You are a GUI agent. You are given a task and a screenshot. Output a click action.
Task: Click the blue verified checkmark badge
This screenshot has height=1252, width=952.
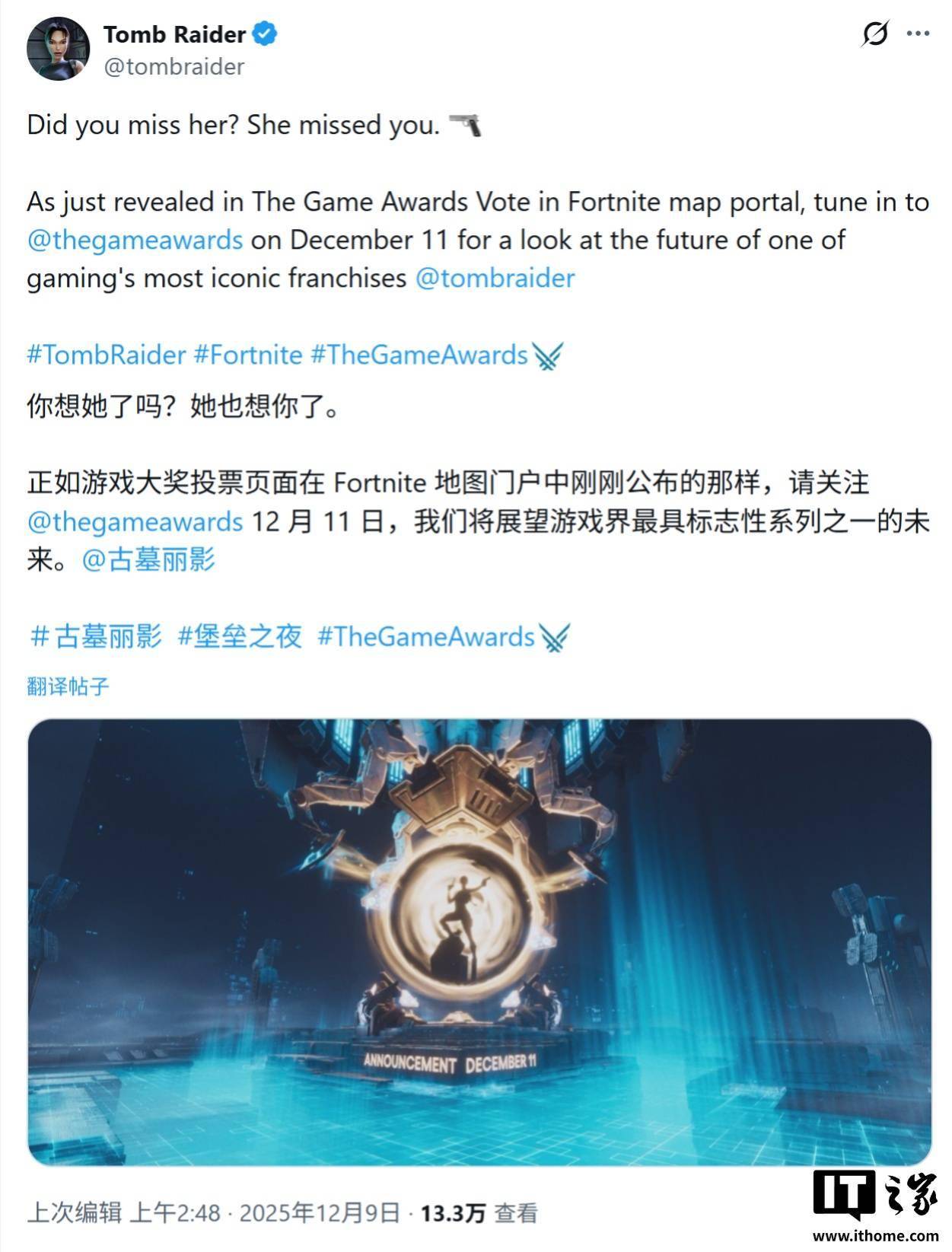tap(265, 34)
